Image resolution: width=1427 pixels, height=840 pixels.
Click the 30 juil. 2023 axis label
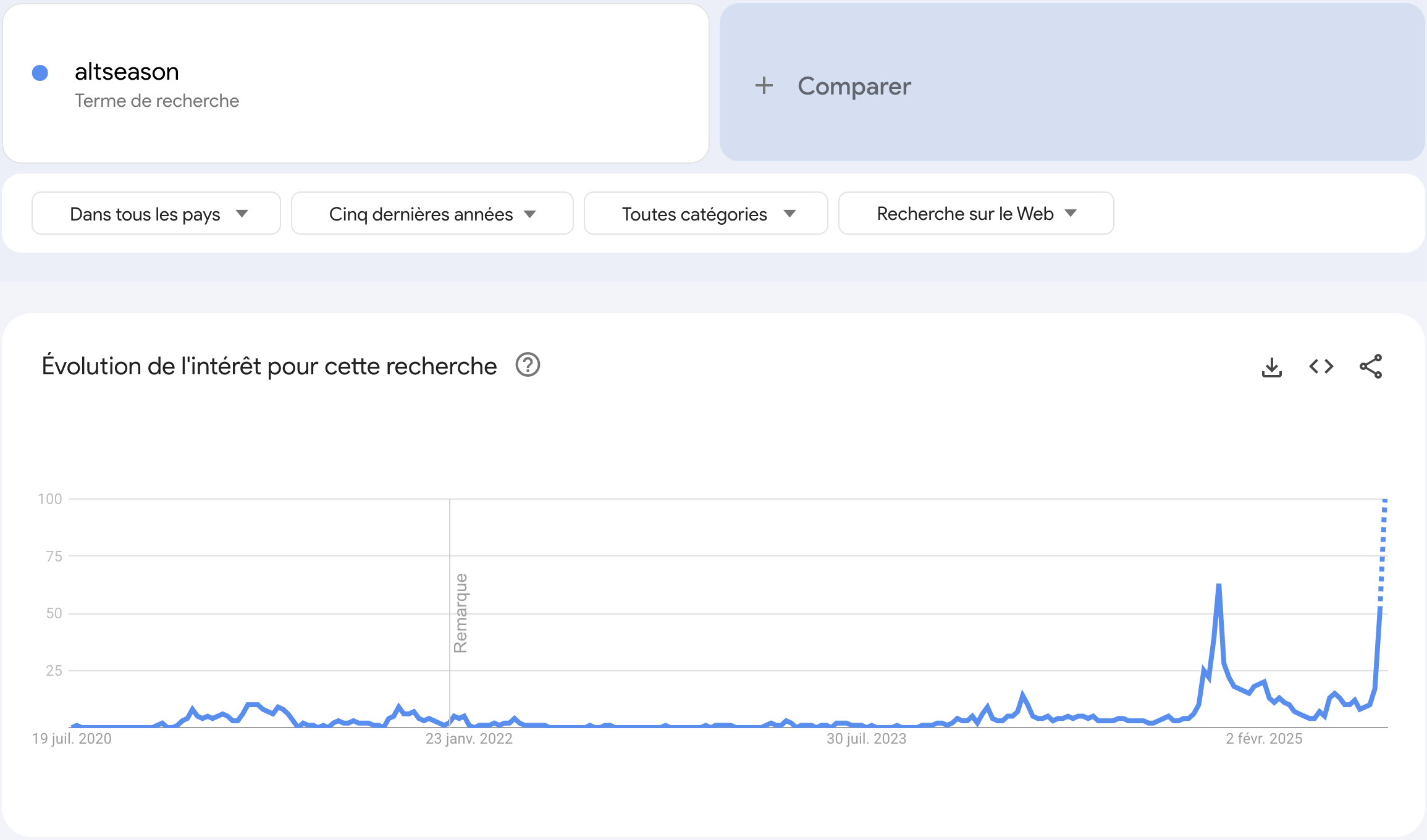click(x=866, y=739)
